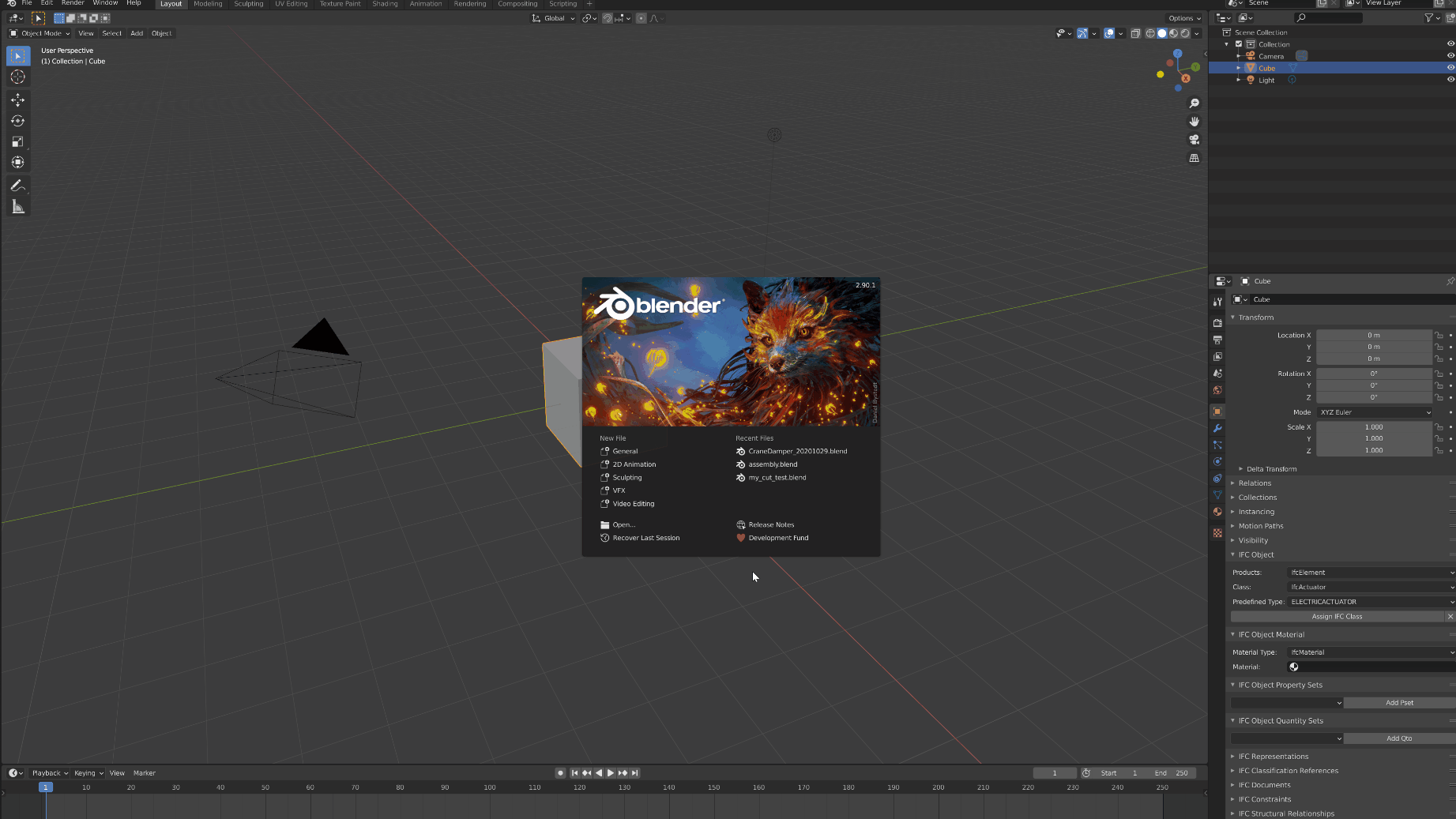Screen dimensions: 1456x819
Task: Click the IFC Material field
Action: tap(1371, 667)
